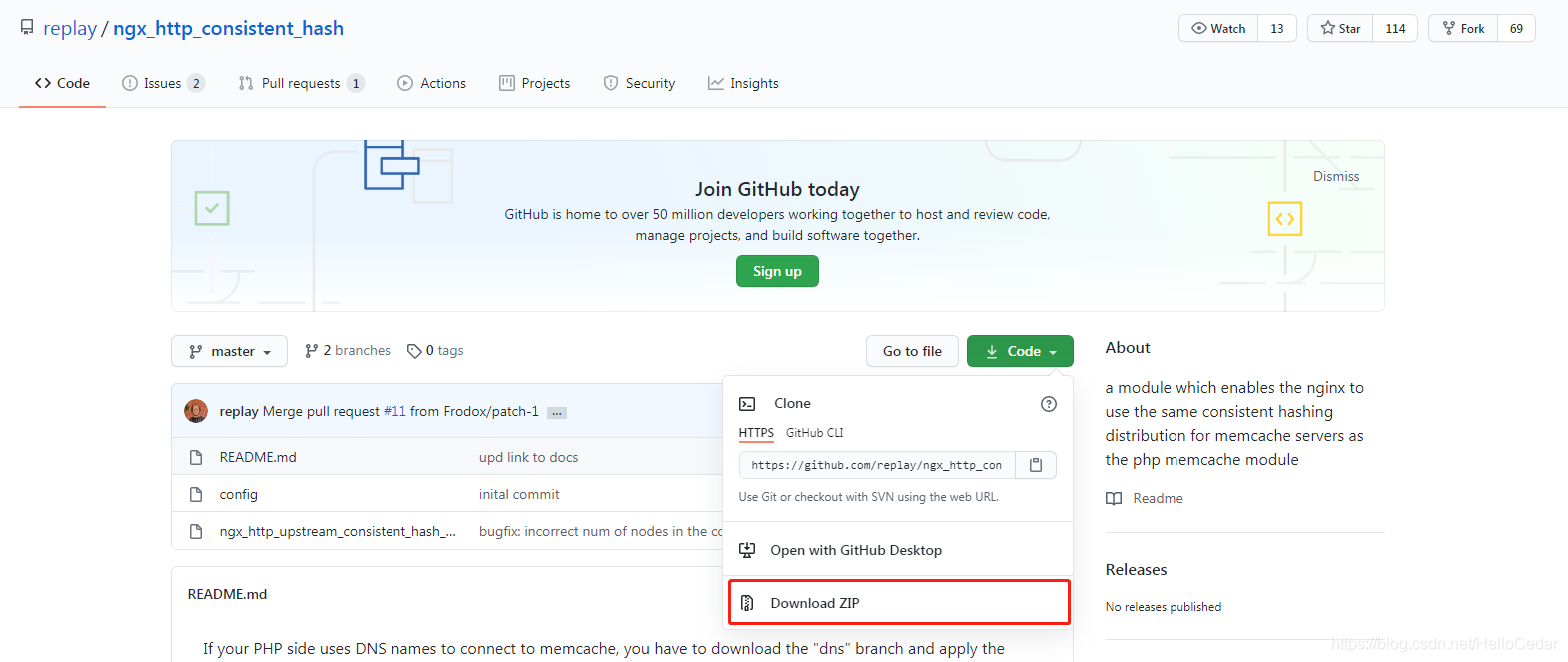Click the zip file icon beside Download ZIP

pos(747,603)
